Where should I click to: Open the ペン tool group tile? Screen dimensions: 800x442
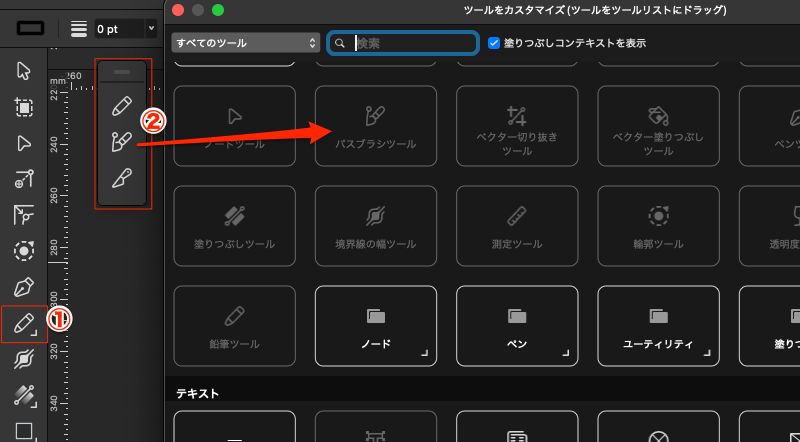pyautogui.click(x=517, y=326)
